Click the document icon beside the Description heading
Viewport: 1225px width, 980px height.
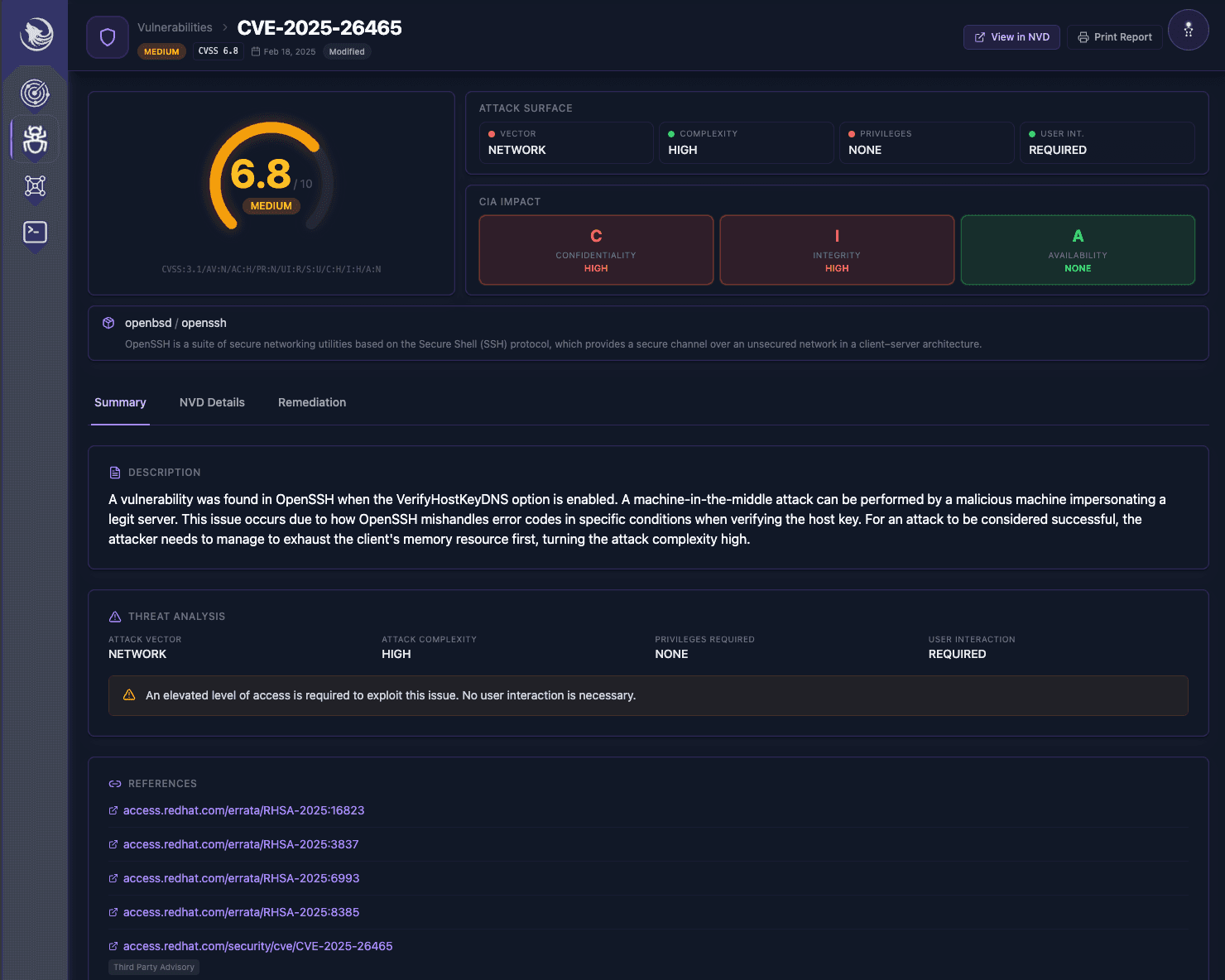pos(115,472)
